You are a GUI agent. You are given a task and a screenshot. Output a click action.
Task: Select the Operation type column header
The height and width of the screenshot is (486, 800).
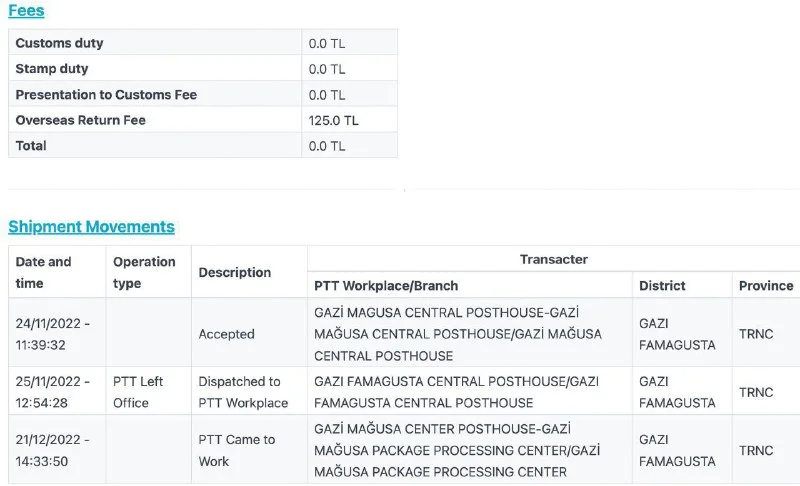(x=144, y=272)
